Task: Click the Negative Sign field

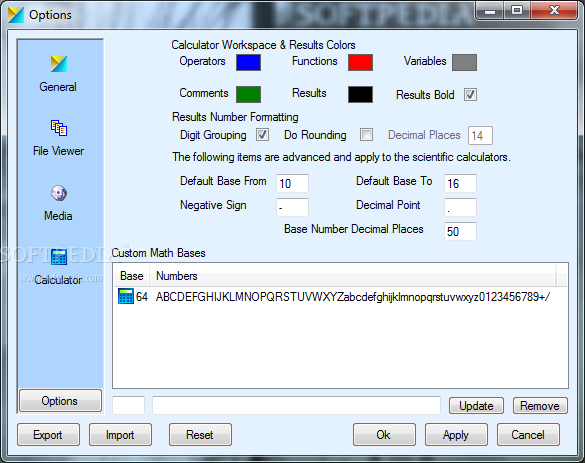Action: click(292, 207)
